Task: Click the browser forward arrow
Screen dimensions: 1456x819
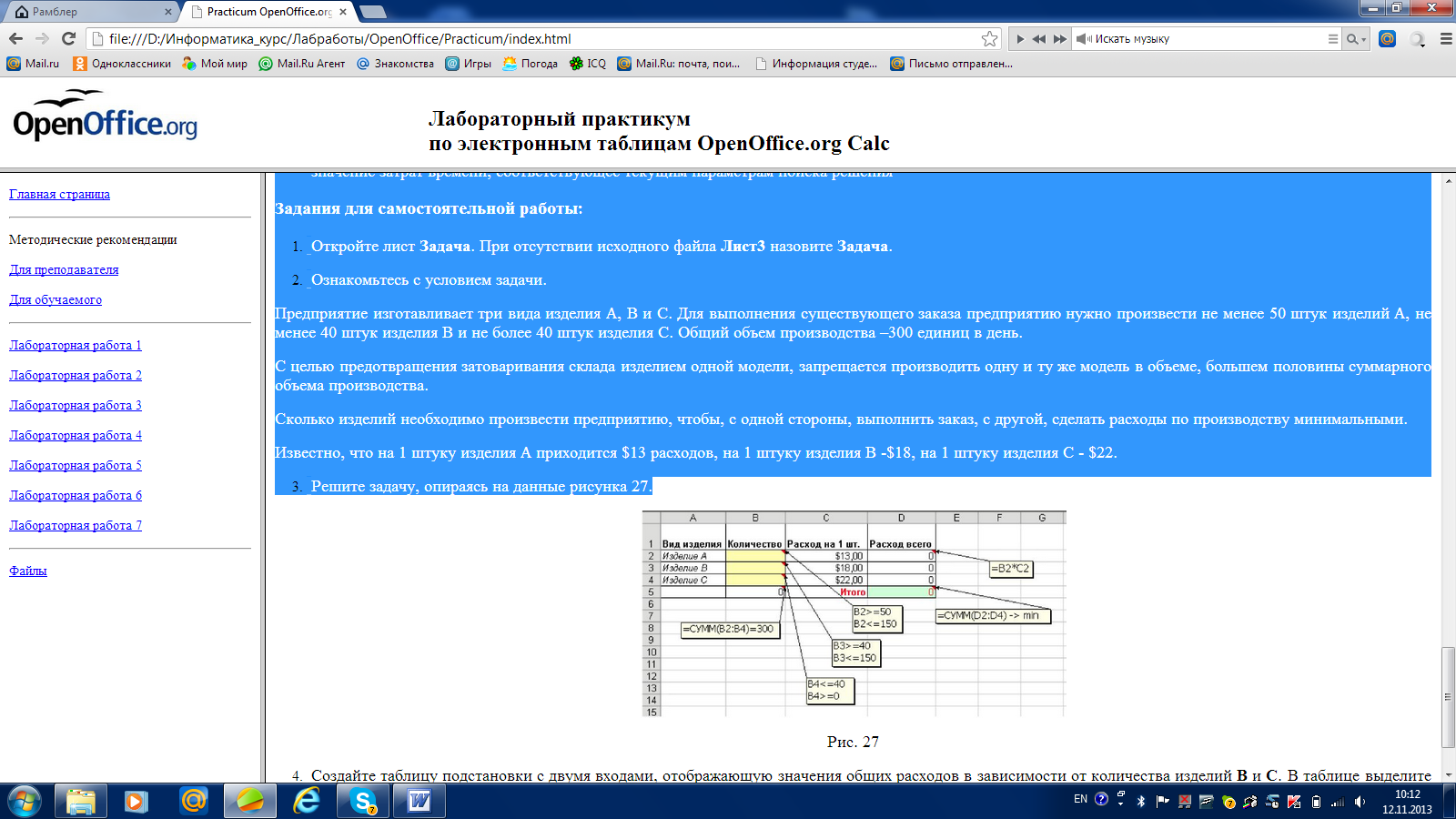Action: (x=42, y=38)
